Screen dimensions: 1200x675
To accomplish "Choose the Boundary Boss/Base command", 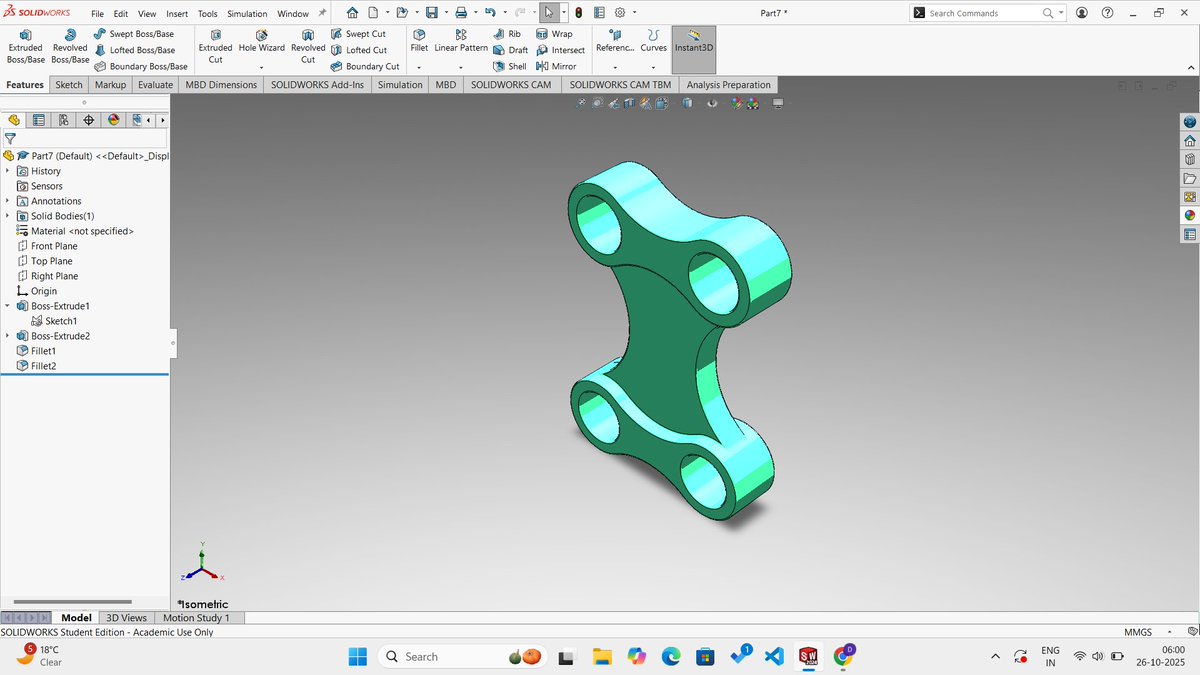I will point(140,66).
